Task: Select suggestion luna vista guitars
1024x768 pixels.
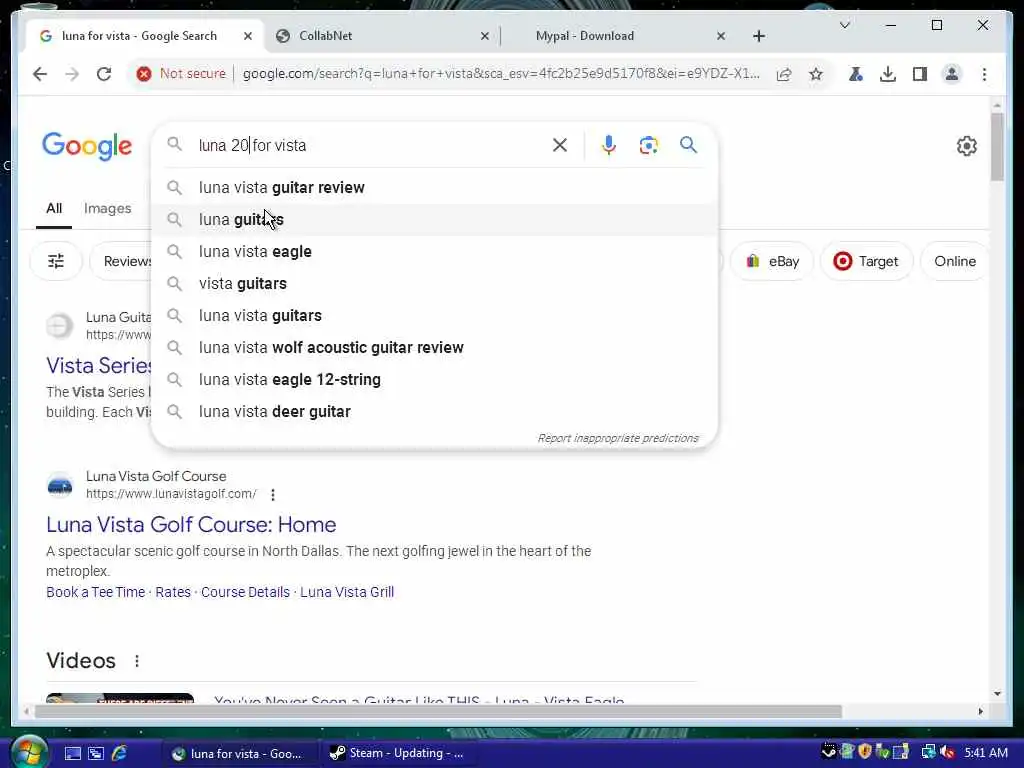Action: [434, 315]
